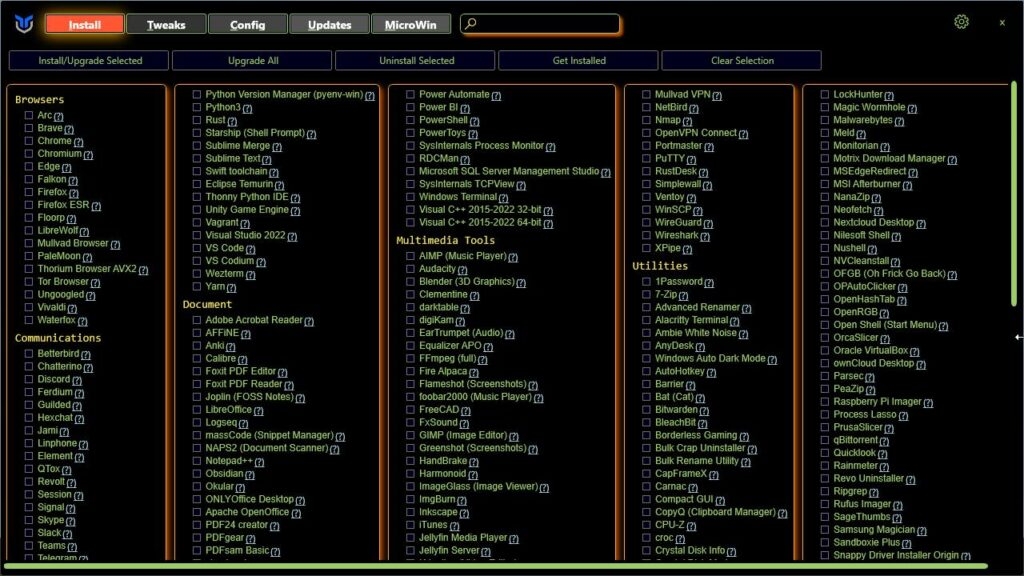1024x576 pixels.
Task: Tick the Oracle VirtualBox checkbox
Action: [825, 351]
